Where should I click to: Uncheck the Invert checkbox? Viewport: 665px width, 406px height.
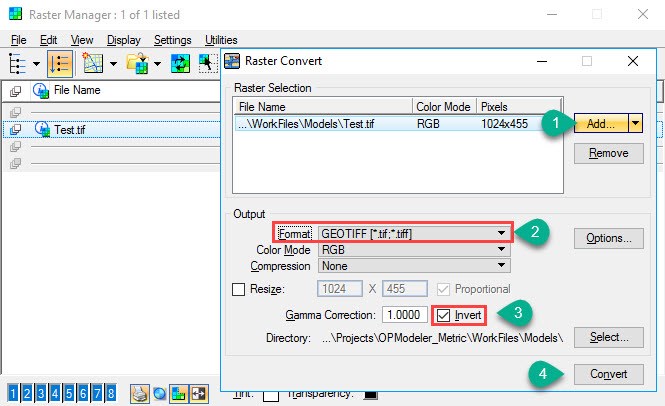pyautogui.click(x=444, y=315)
